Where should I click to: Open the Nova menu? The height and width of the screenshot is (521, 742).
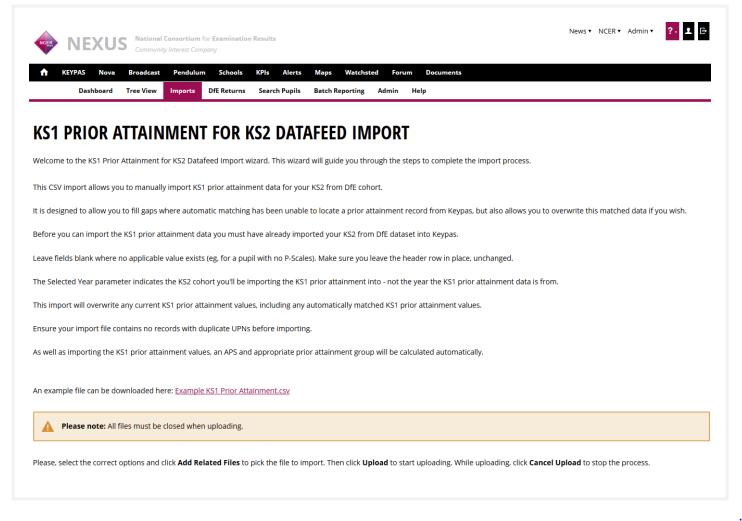(x=106, y=72)
